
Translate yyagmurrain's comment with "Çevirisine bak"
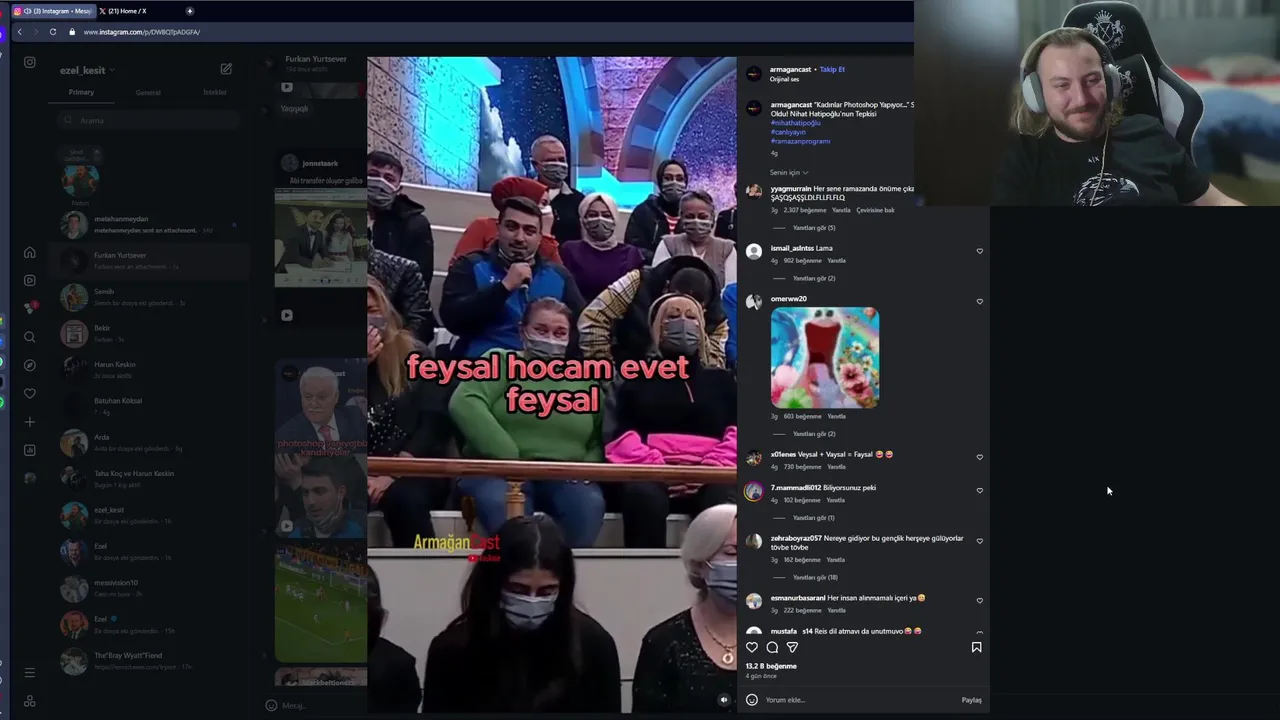(x=875, y=211)
